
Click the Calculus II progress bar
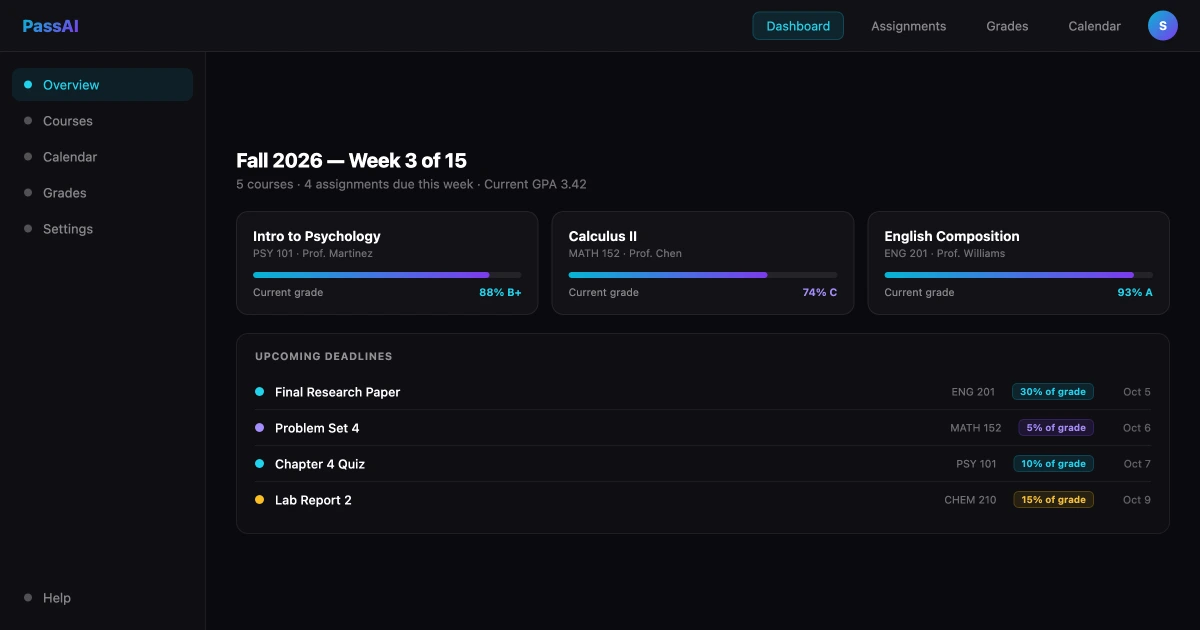(x=703, y=275)
